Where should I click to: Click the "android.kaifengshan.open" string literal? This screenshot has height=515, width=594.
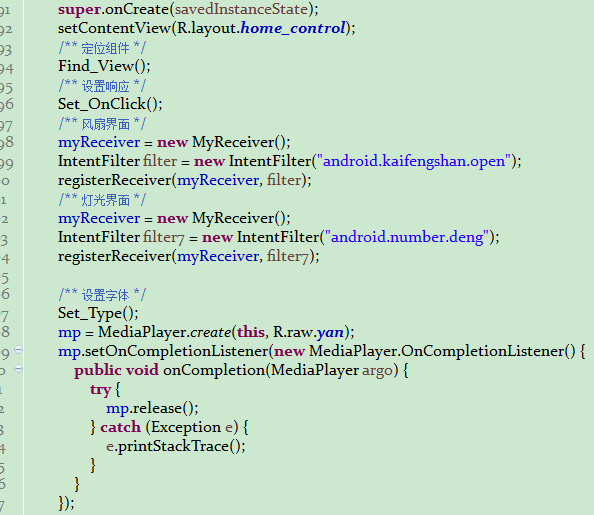pyautogui.click(x=414, y=161)
